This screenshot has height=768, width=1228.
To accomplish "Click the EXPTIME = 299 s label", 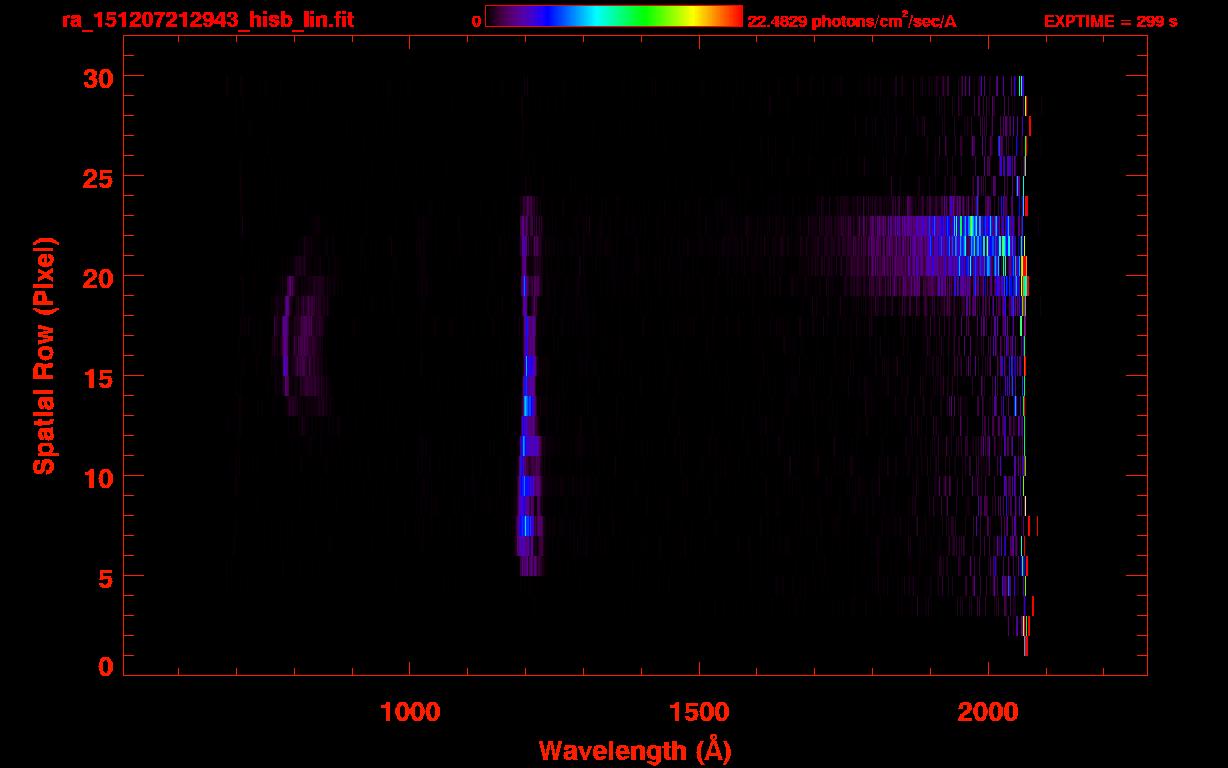I will 1110,22.
